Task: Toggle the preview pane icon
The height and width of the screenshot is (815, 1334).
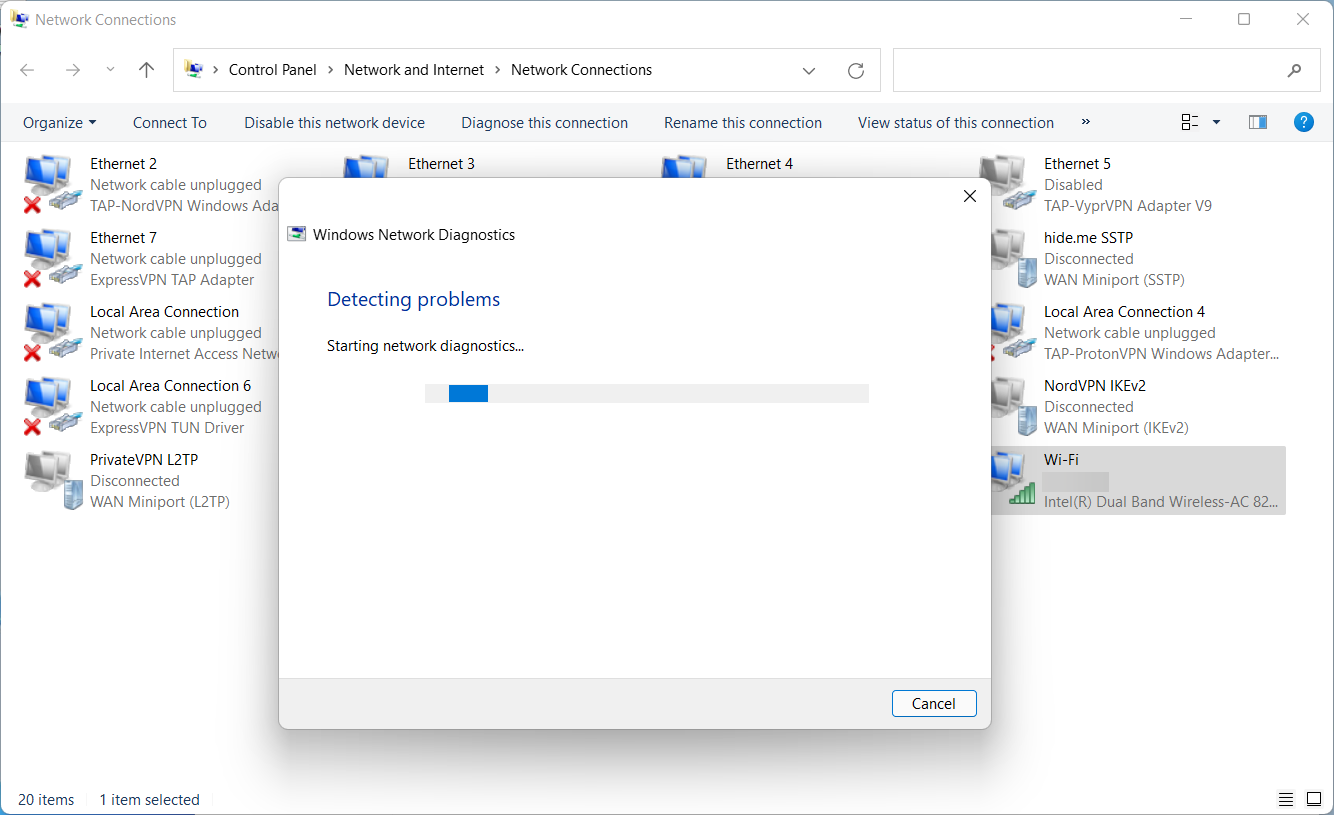Action: pyautogui.click(x=1258, y=122)
